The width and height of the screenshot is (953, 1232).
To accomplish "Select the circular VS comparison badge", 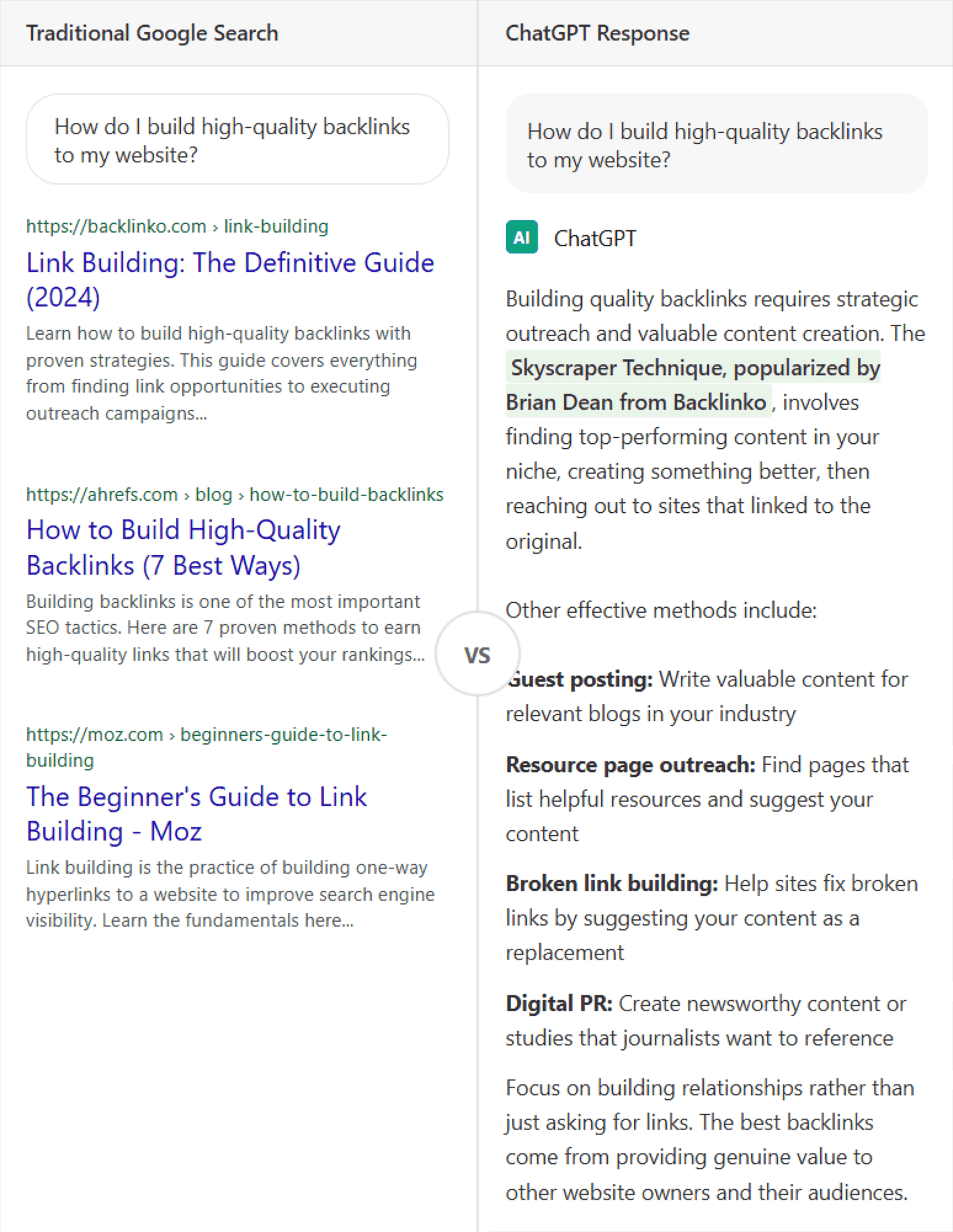I will [x=477, y=654].
